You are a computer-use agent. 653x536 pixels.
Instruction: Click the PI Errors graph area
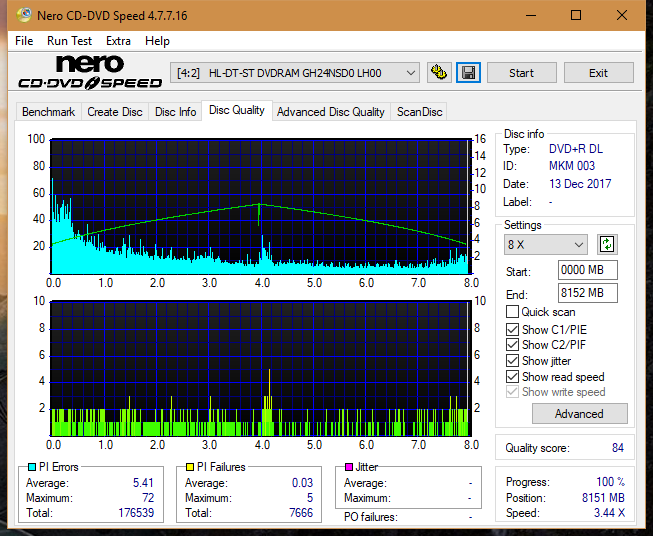[x=261, y=207]
